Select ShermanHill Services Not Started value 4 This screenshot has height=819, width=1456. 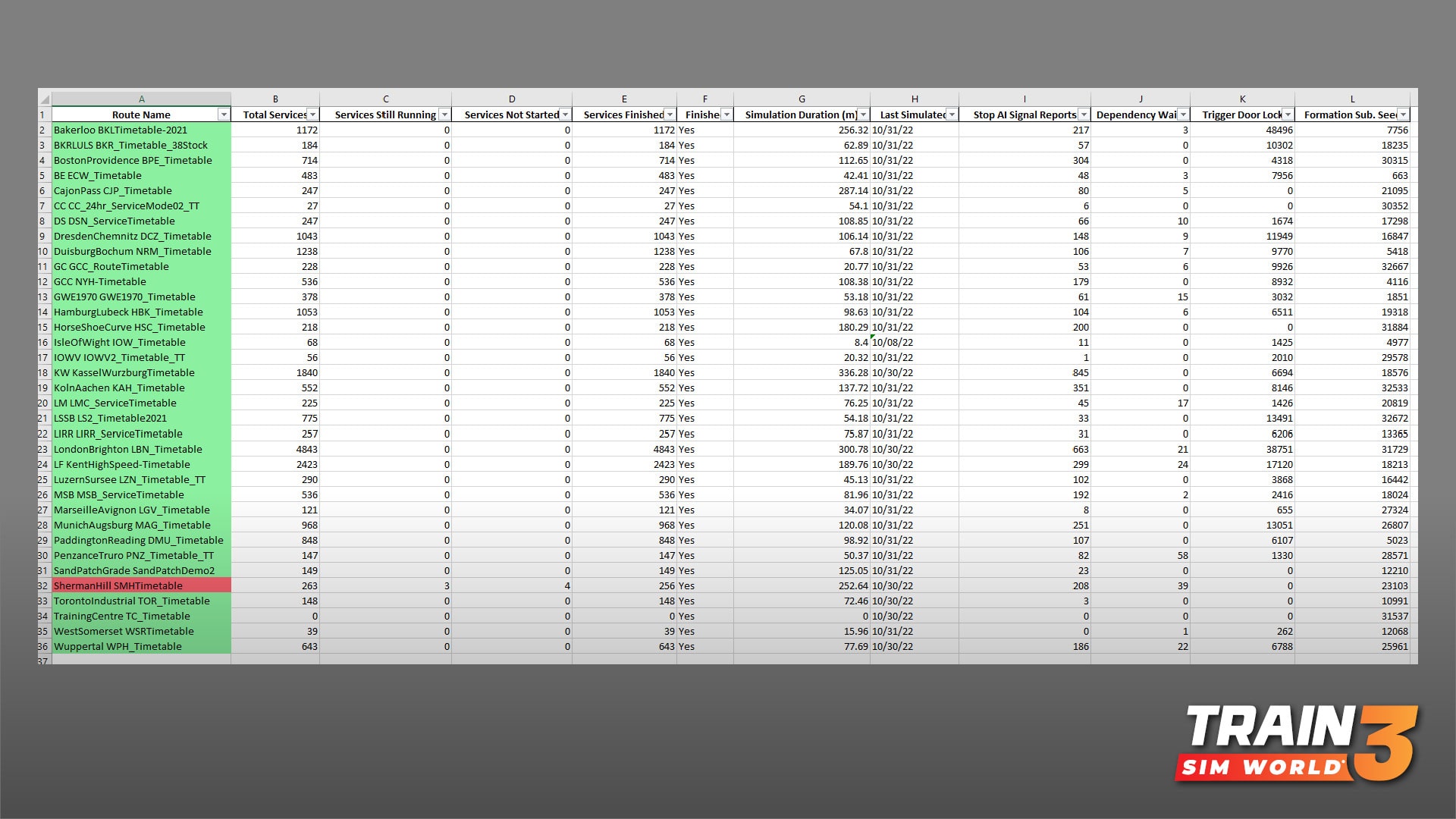pyautogui.click(x=512, y=585)
